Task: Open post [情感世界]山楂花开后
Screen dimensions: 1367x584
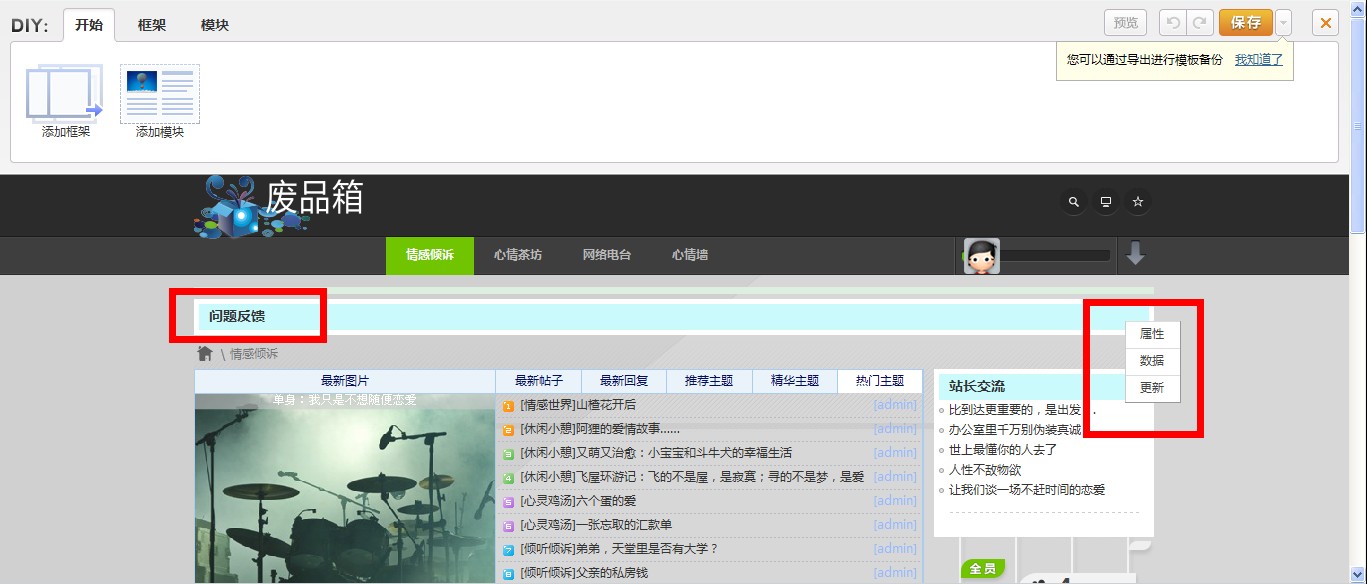Action: (x=578, y=405)
